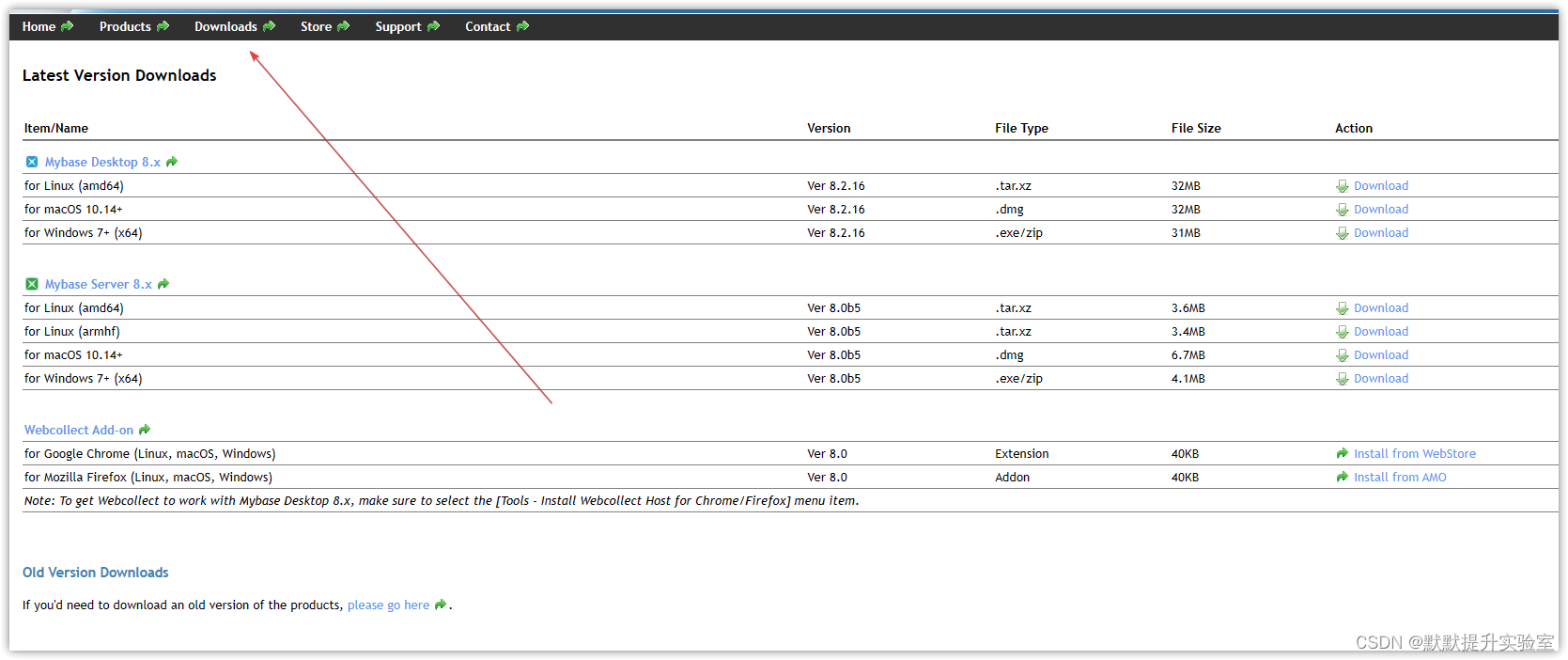Download Mybase Desktop 31MB Windows build

click(1381, 232)
